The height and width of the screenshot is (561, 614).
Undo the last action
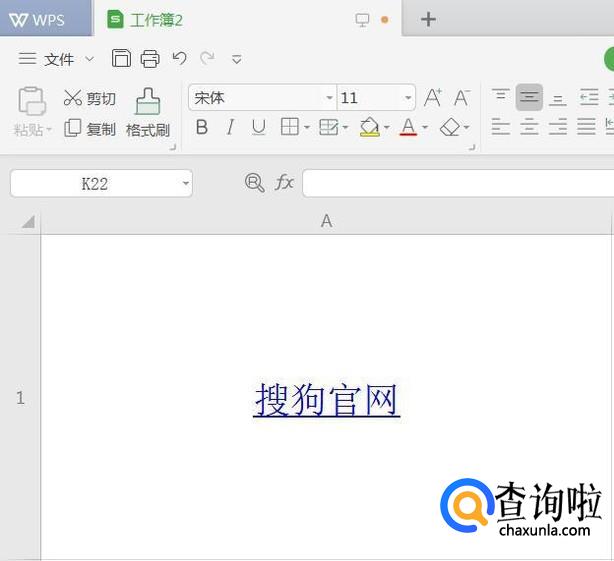click(x=179, y=59)
